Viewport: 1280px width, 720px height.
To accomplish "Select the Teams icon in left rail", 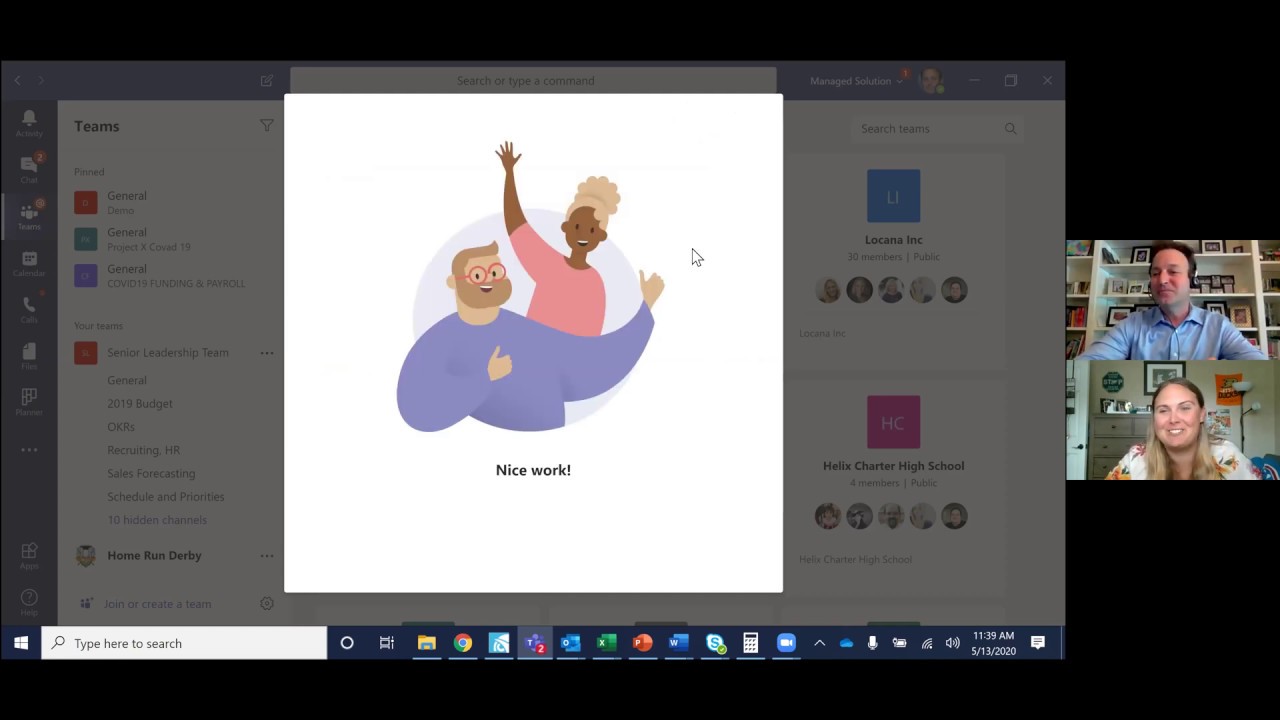I will [x=29, y=215].
